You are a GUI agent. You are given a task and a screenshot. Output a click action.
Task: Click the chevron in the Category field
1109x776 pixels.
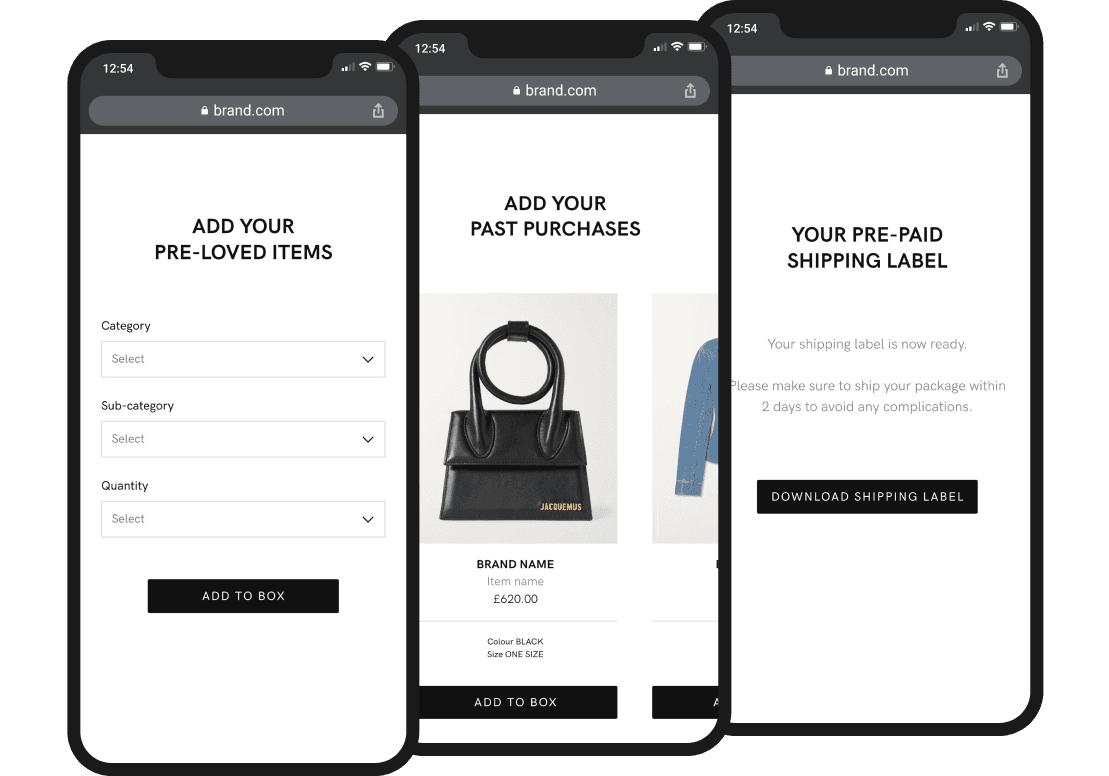(x=368, y=359)
